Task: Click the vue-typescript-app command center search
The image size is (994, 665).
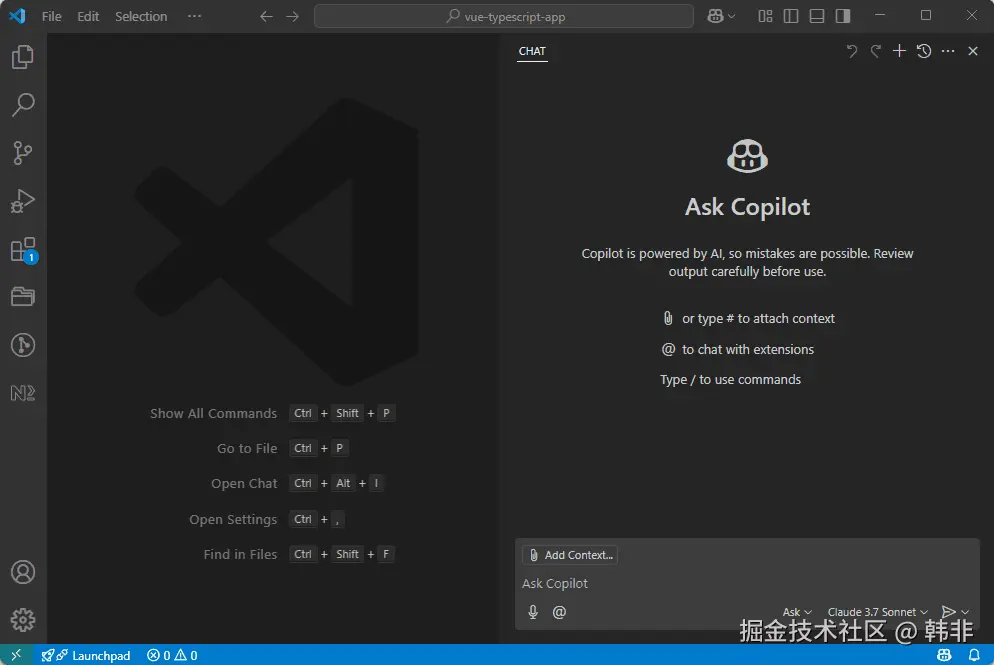Action: pyautogui.click(x=504, y=16)
